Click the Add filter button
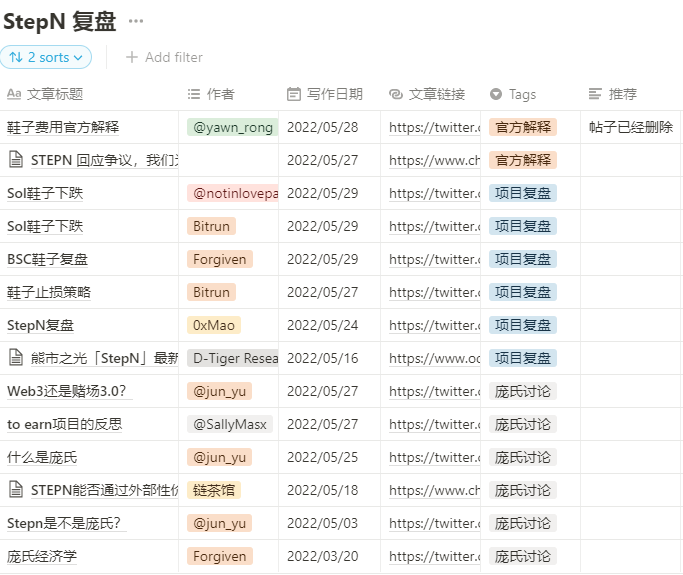This screenshot has width=683, height=575. point(164,57)
